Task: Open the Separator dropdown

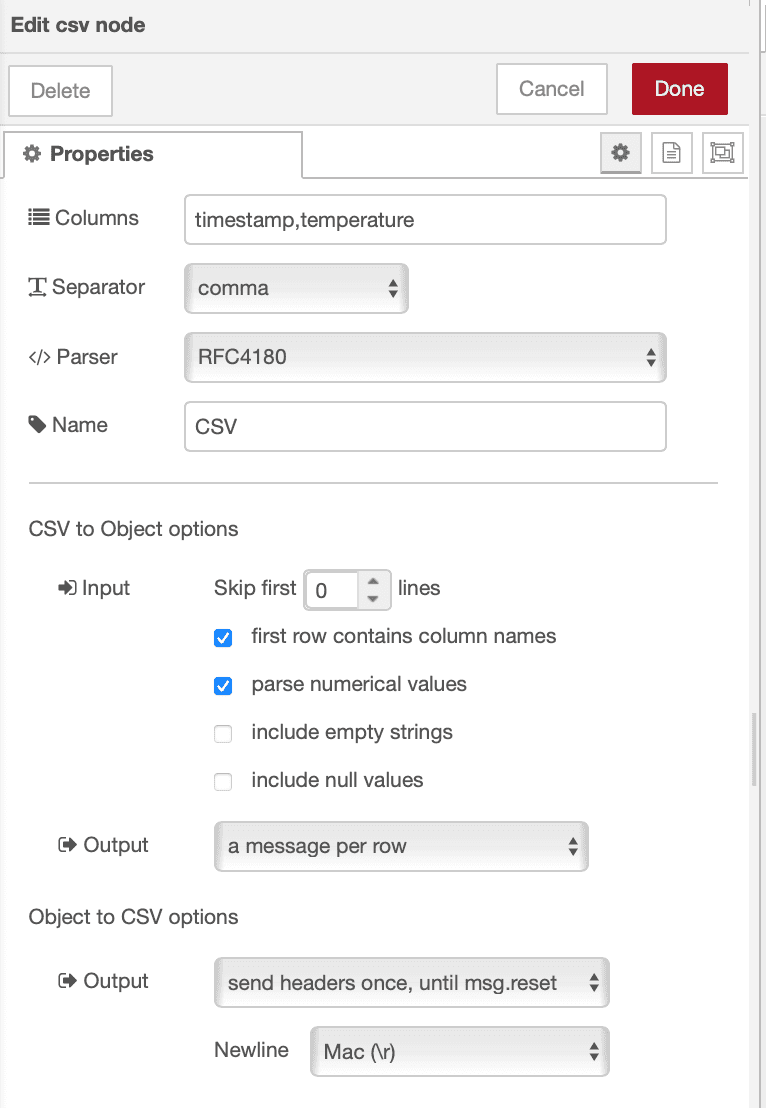Action: [296, 288]
